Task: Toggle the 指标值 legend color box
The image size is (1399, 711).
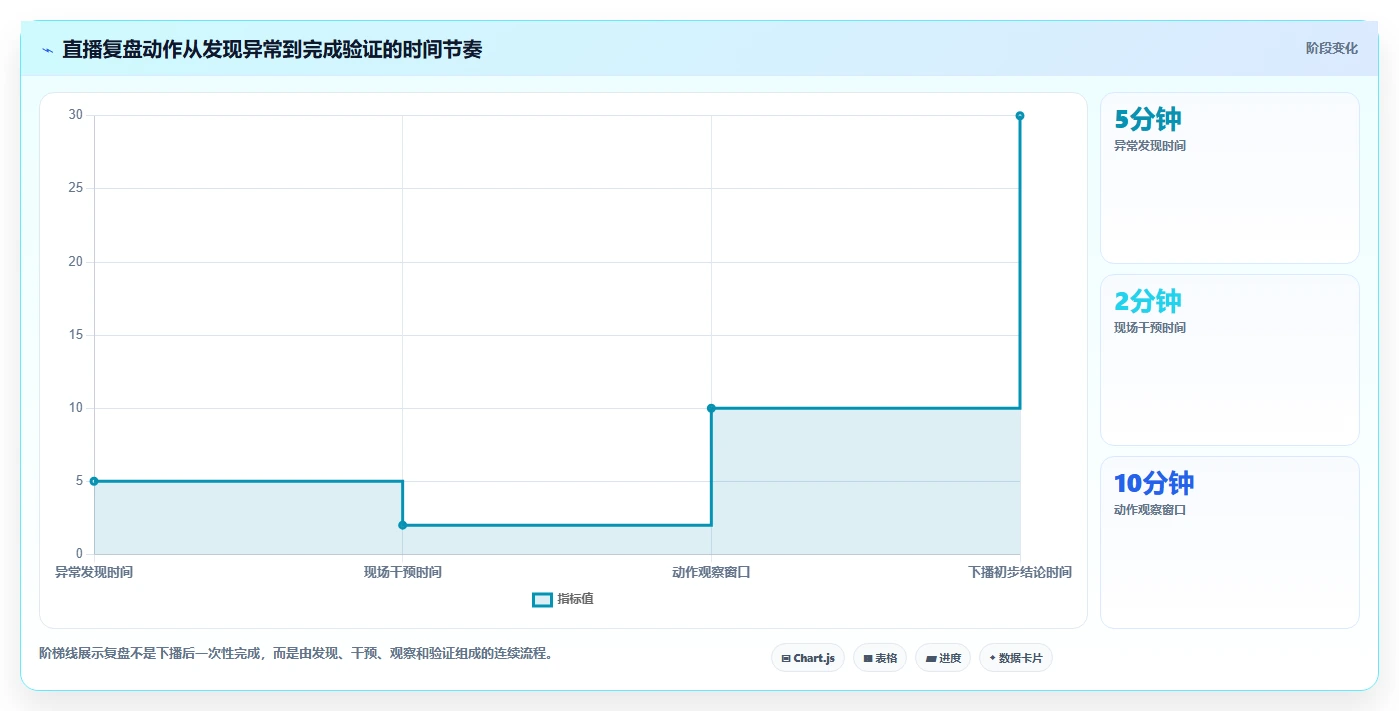Action: click(542, 600)
